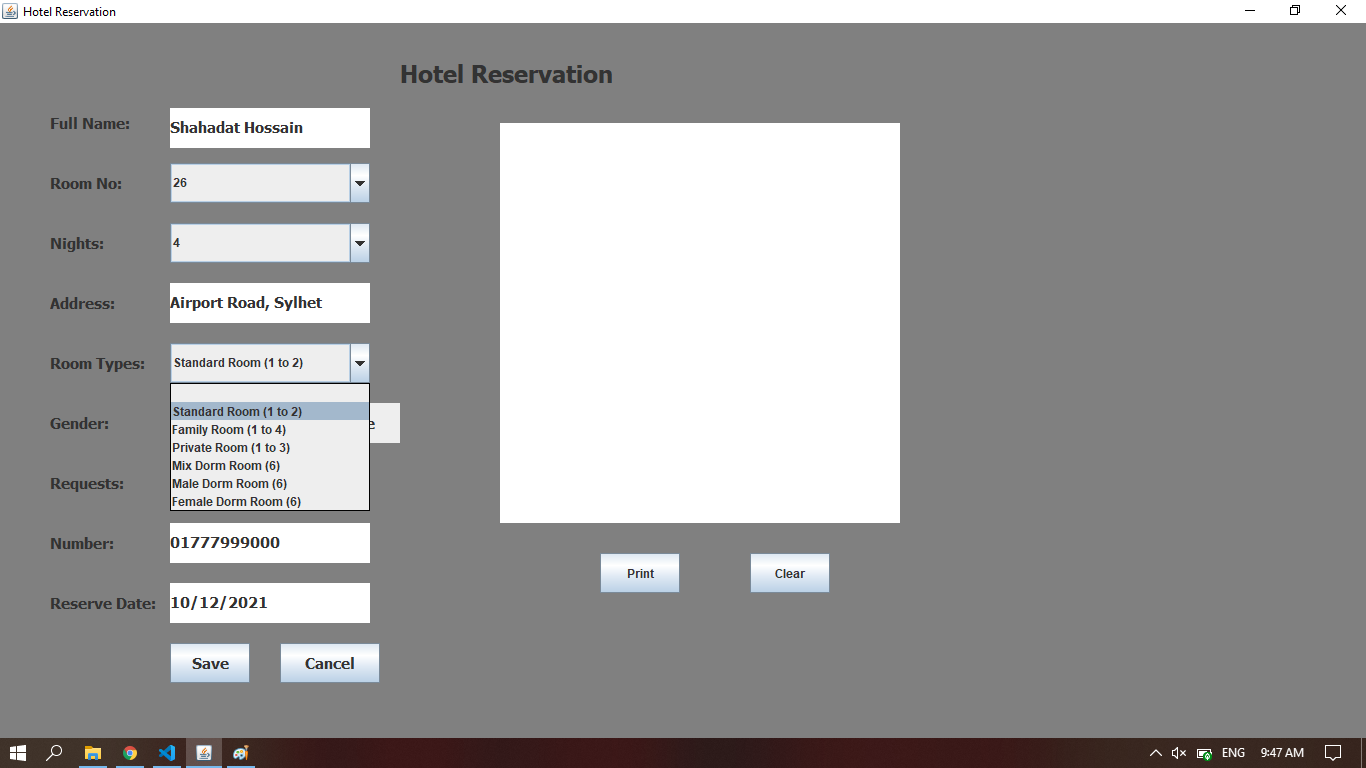
Task: Click the Save button
Action: point(210,663)
